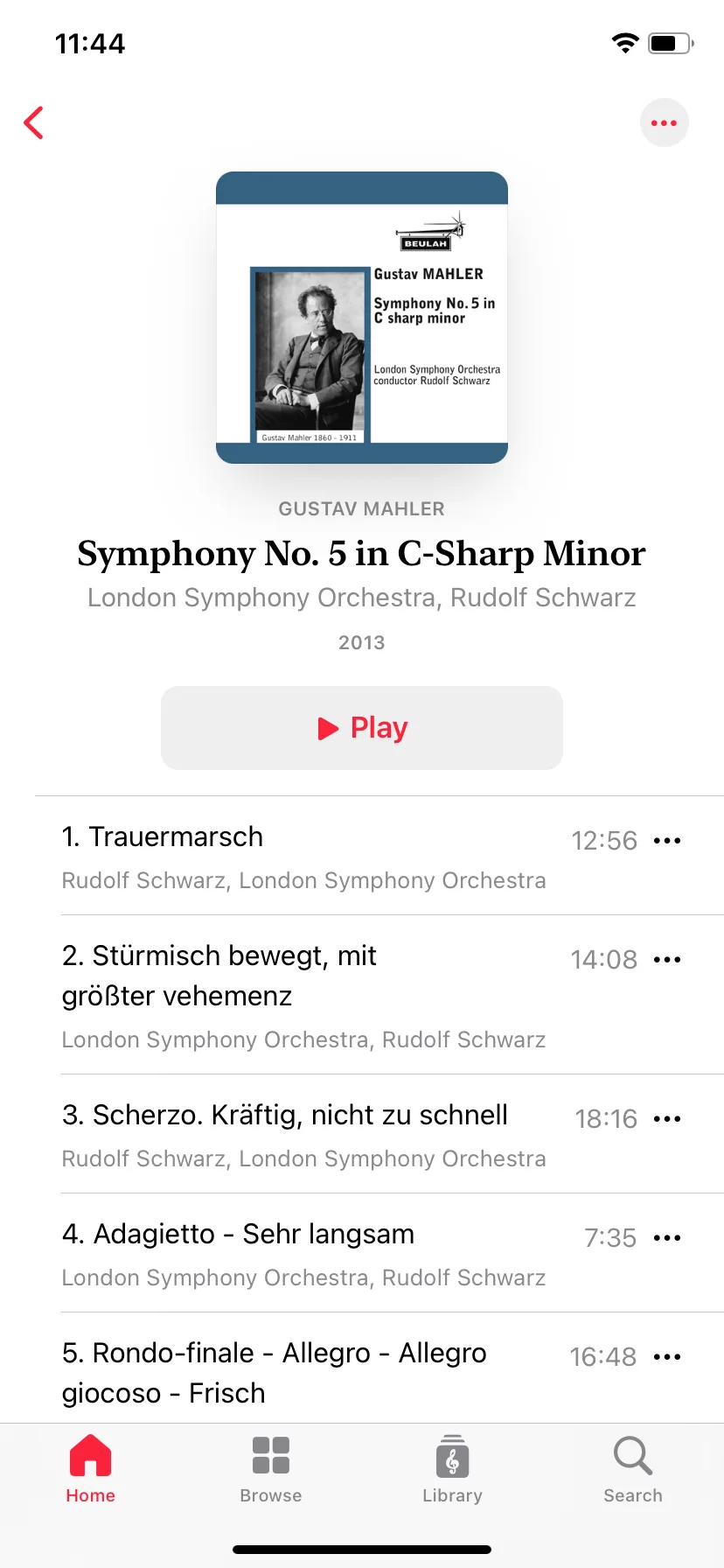Viewport: 724px width, 1568px height.
Task: Start playback with the Play button
Action: tap(362, 728)
